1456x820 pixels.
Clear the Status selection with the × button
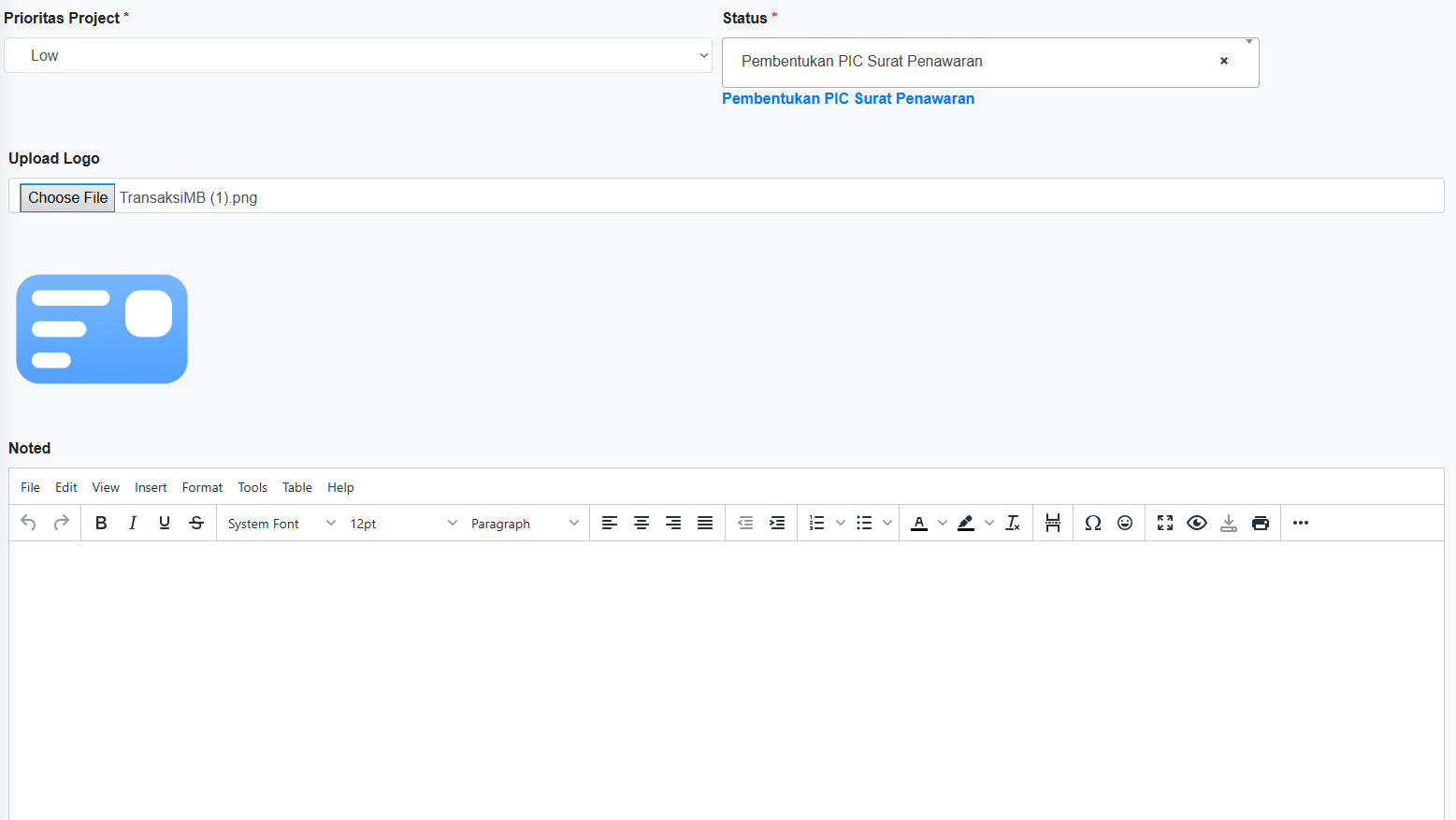coord(1223,61)
